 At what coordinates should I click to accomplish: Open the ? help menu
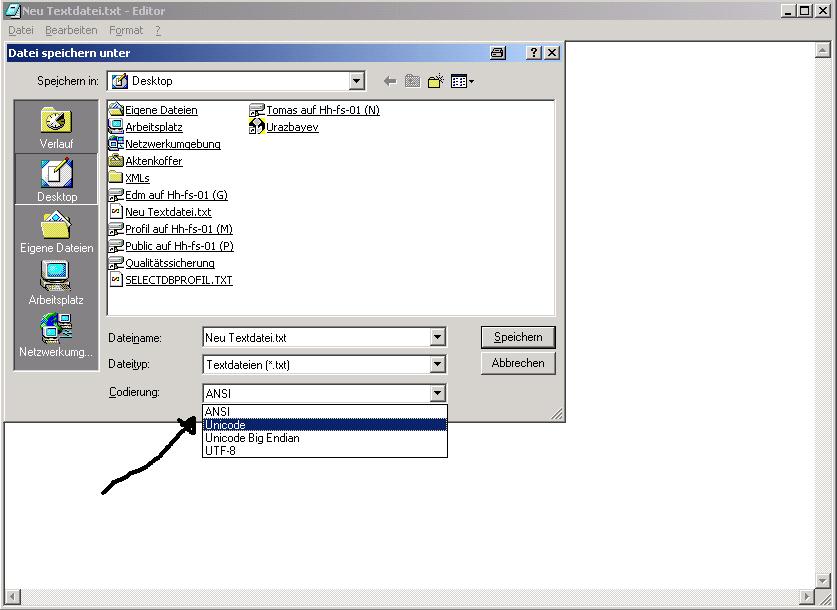click(x=158, y=30)
